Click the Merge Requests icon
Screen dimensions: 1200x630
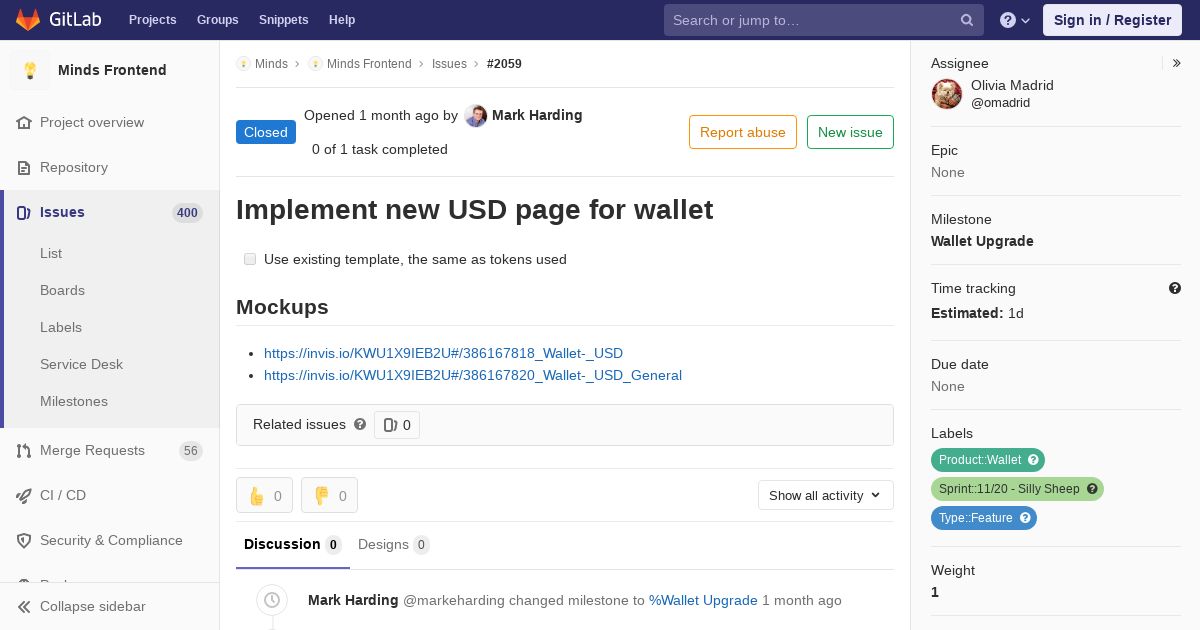[24, 451]
